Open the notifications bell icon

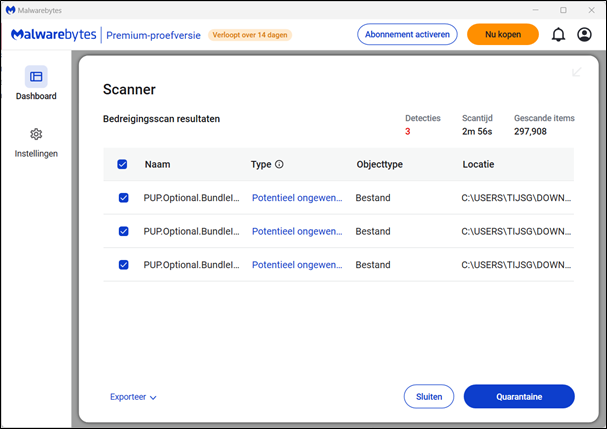tap(558, 35)
